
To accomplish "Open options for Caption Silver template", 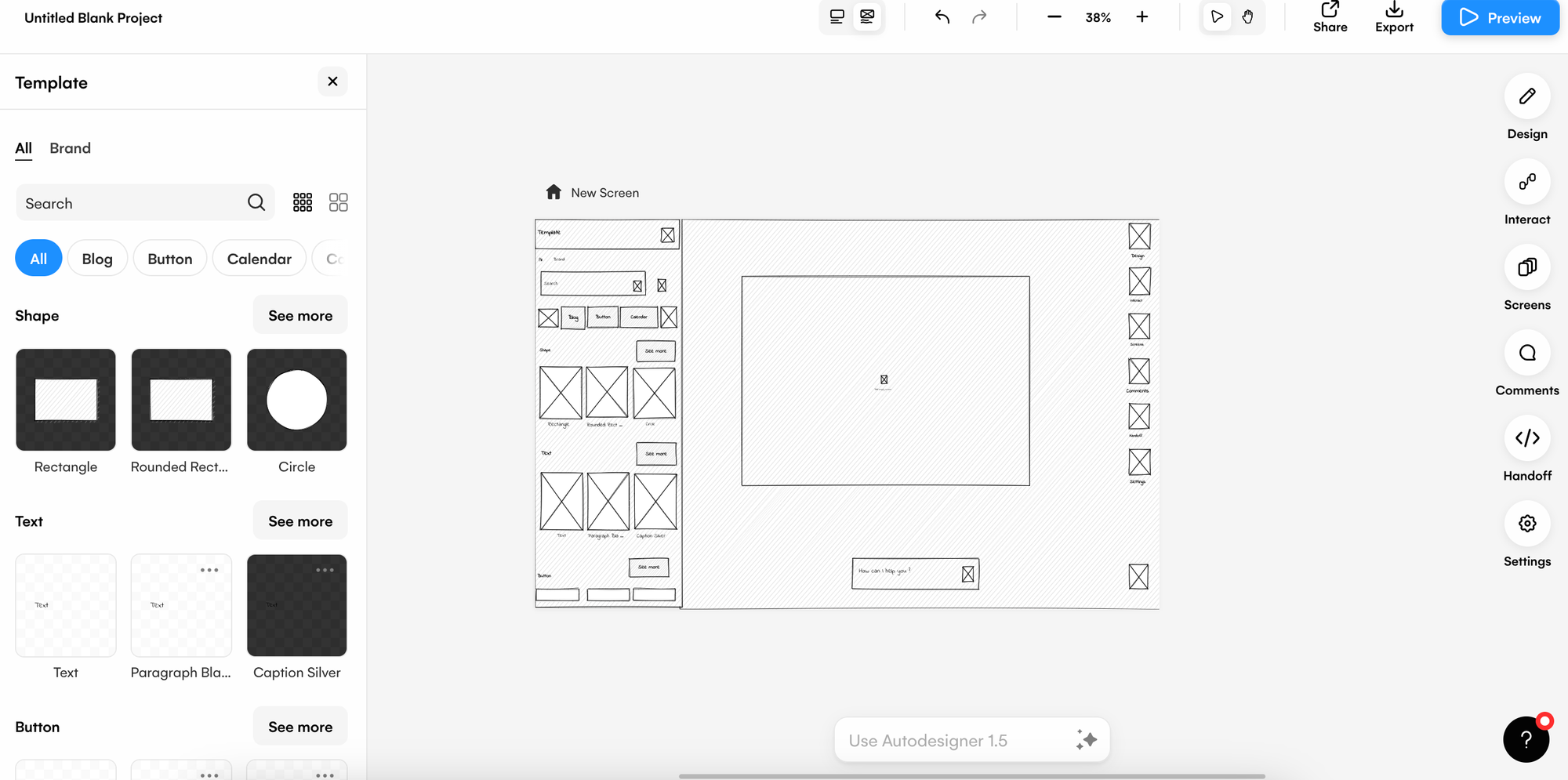I will click(325, 570).
